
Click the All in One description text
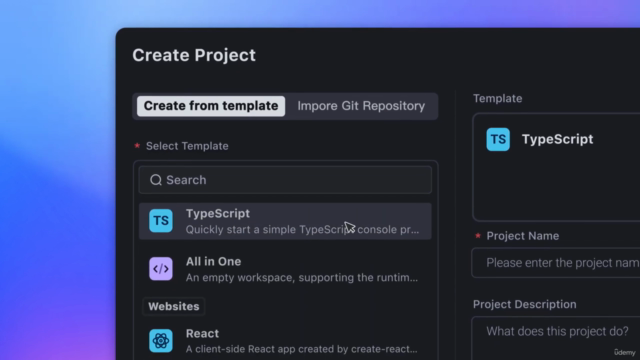pyautogui.click(x=302, y=278)
